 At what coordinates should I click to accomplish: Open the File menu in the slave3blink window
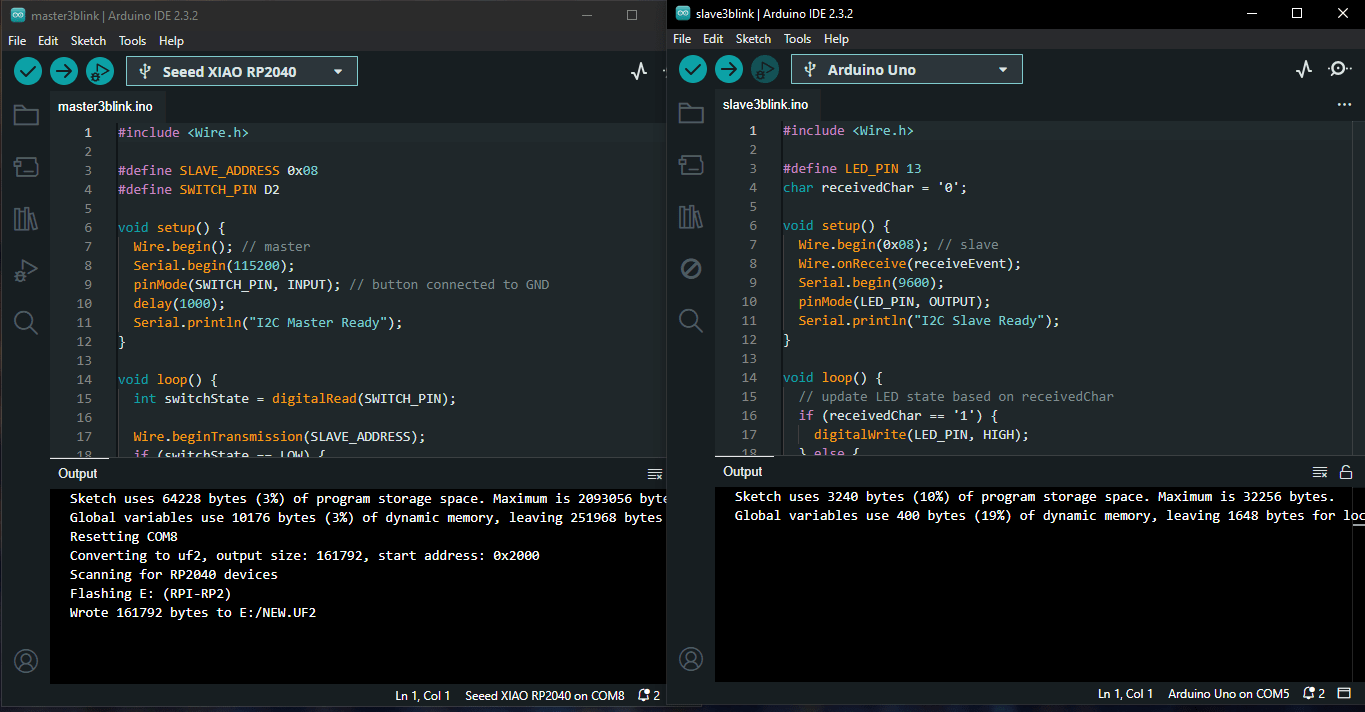point(682,39)
